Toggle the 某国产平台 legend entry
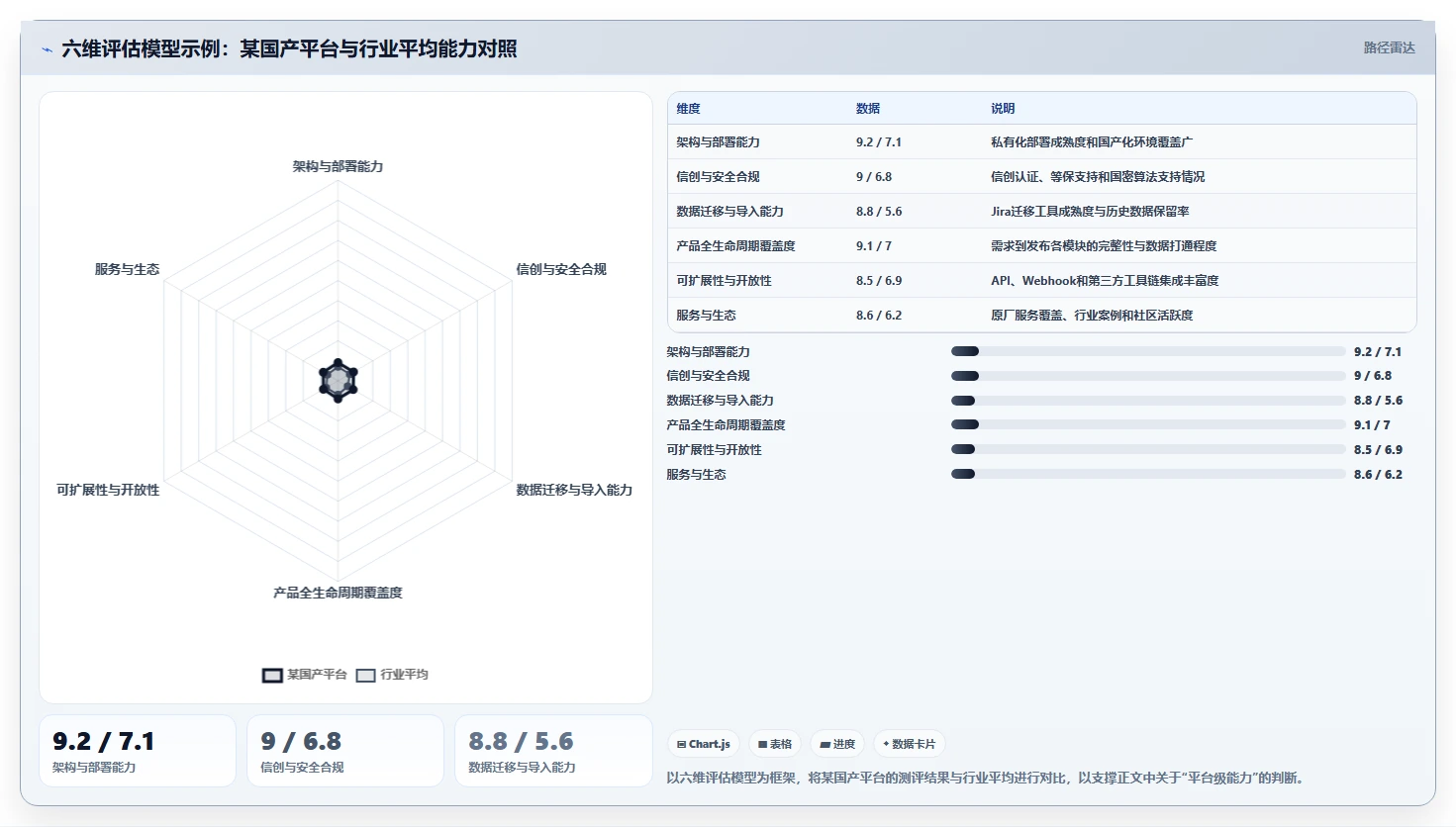The width and height of the screenshot is (1456, 827). click(x=305, y=675)
